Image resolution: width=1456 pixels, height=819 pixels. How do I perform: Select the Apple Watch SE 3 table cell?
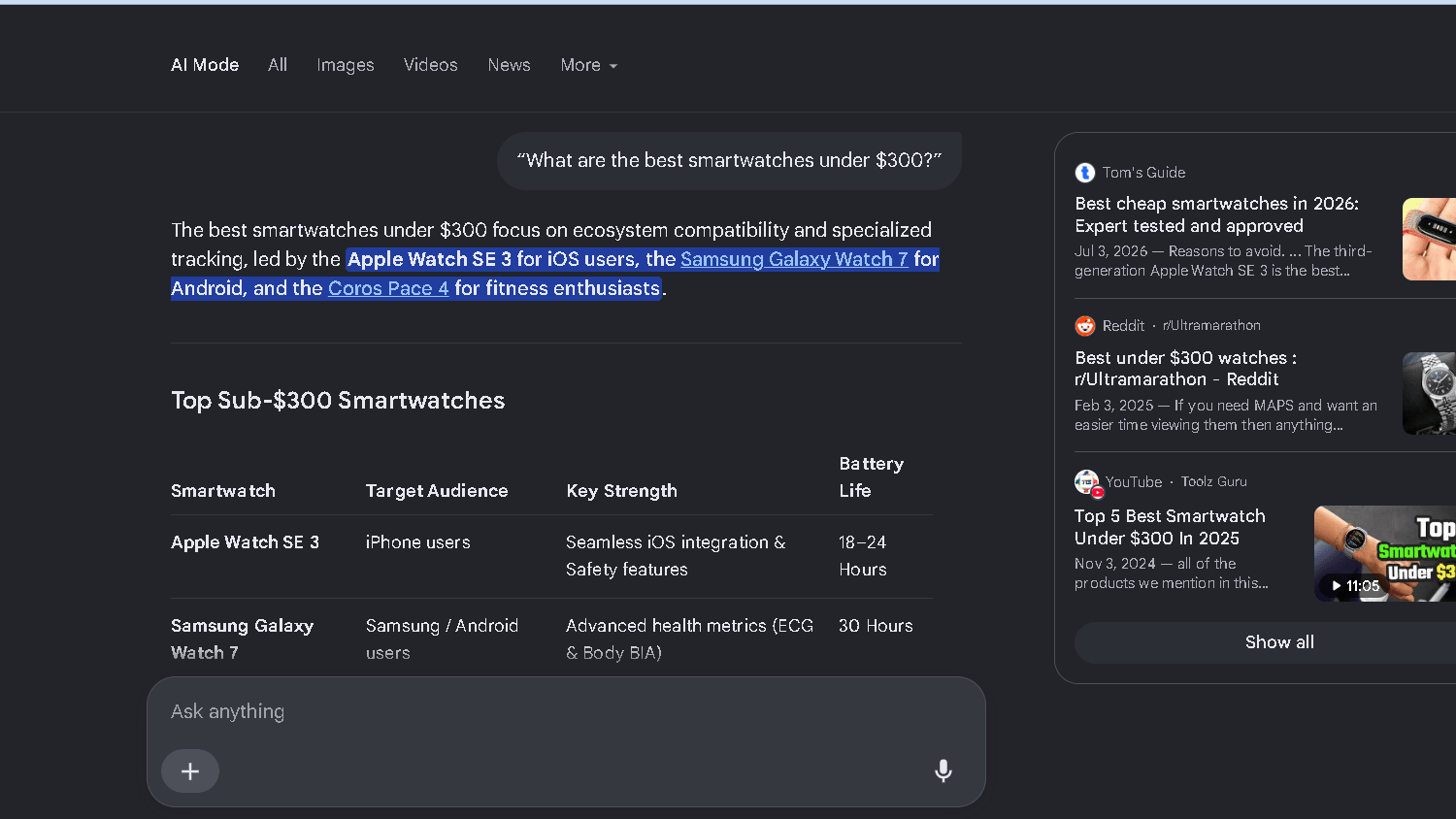point(245,542)
